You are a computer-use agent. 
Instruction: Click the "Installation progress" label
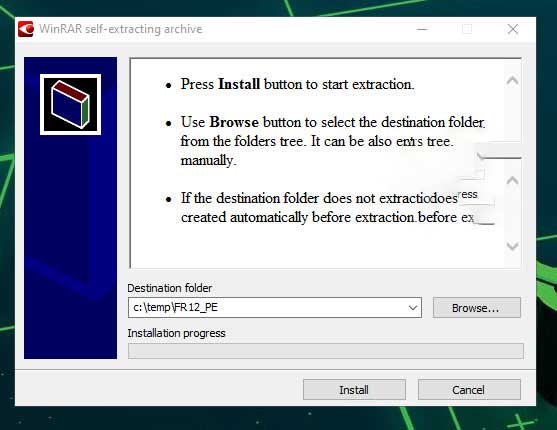pos(176,333)
